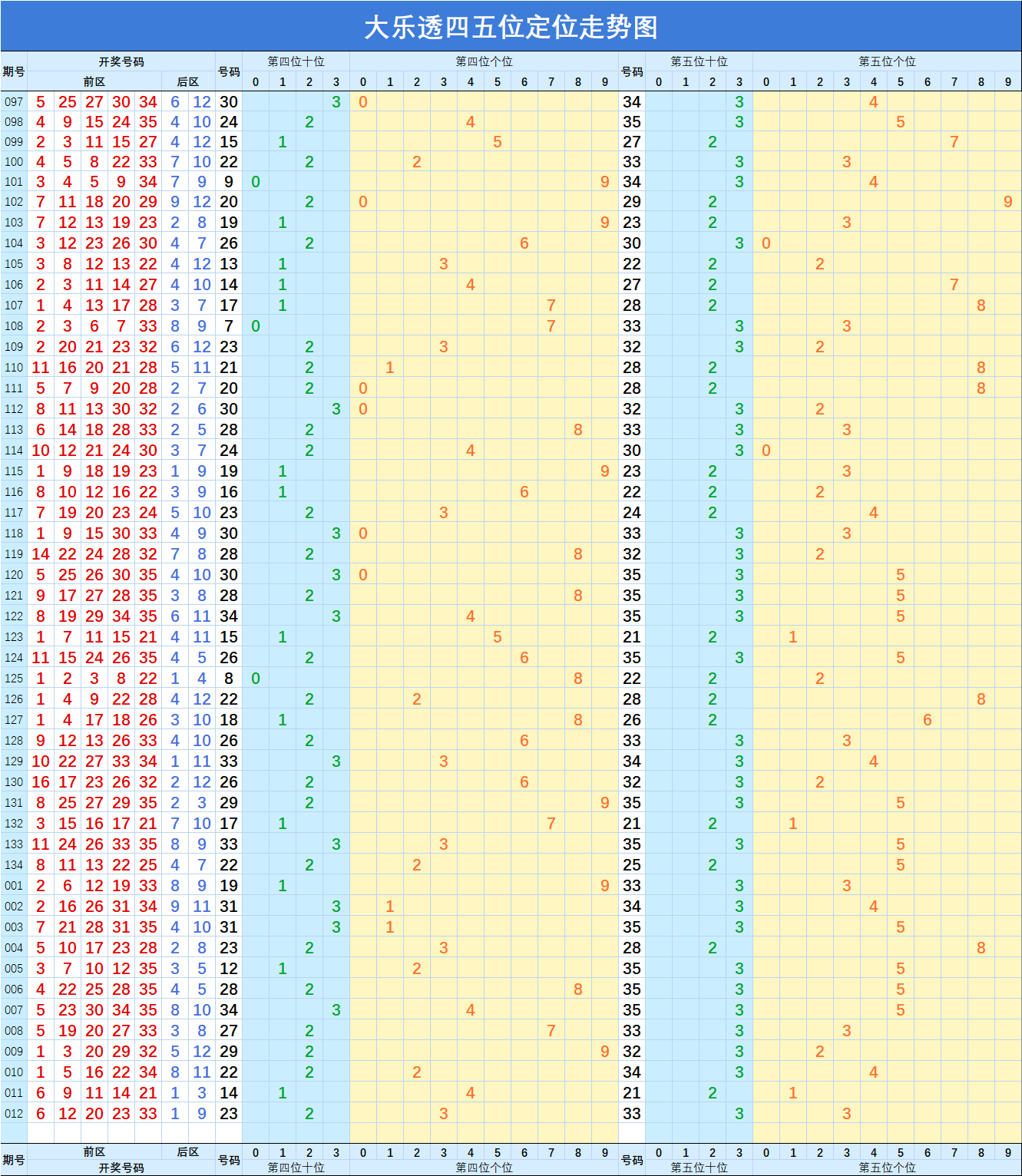
Task: Click black number 19 in row 103
Action: point(229,222)
